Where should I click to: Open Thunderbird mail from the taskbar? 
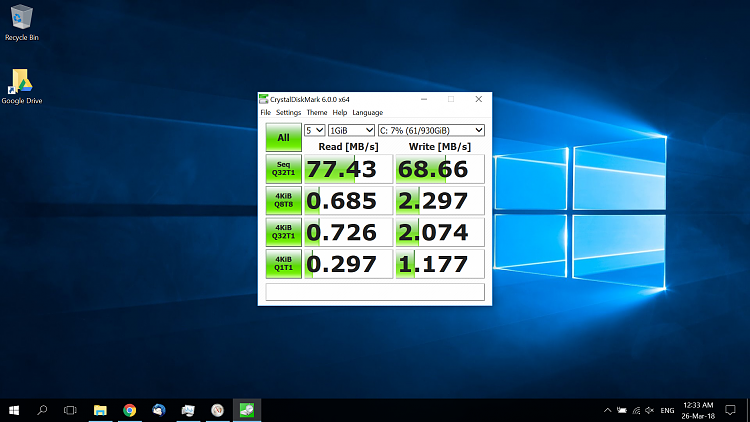point(159,410)
